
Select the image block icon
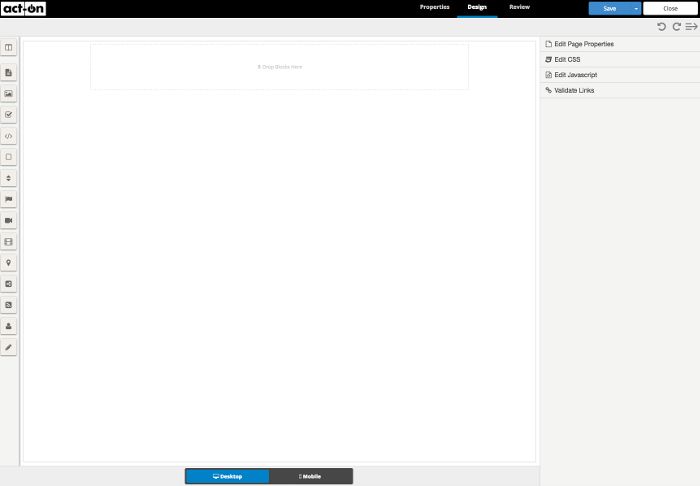8,94
